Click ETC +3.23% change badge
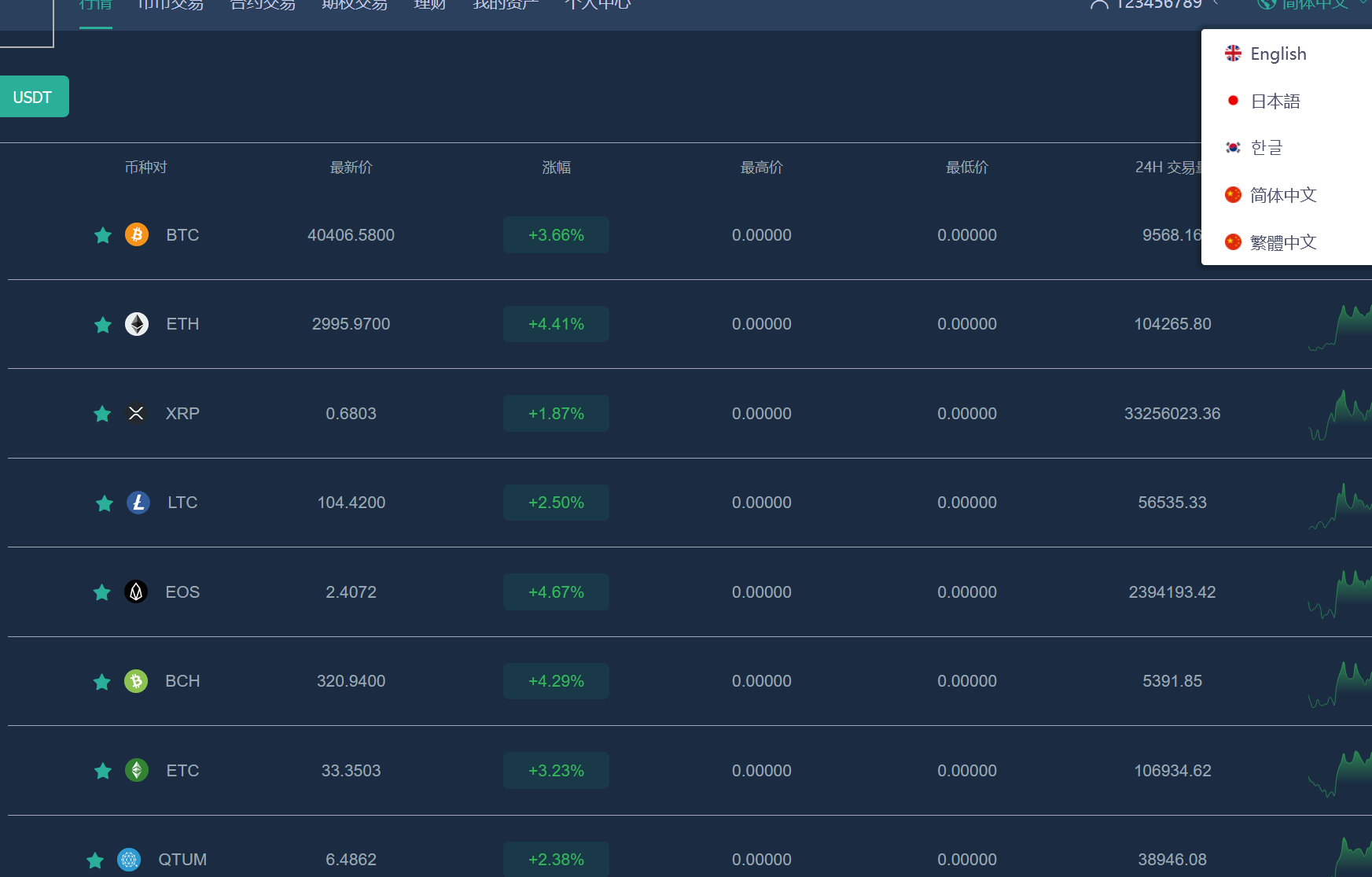This screenshot has height=877, width=1372. (556, 770)
